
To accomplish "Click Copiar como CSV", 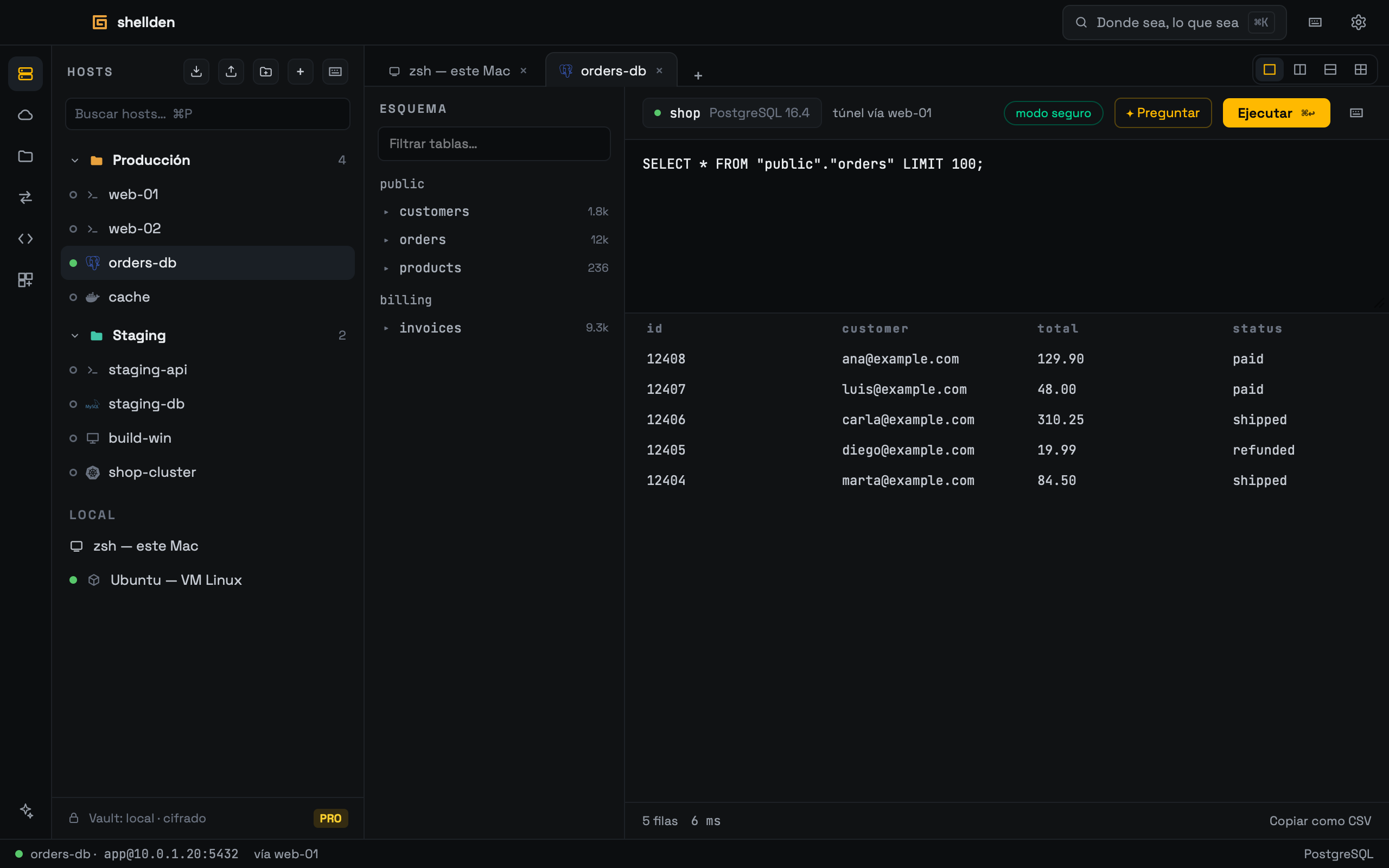I will (x=1320, y=820).
